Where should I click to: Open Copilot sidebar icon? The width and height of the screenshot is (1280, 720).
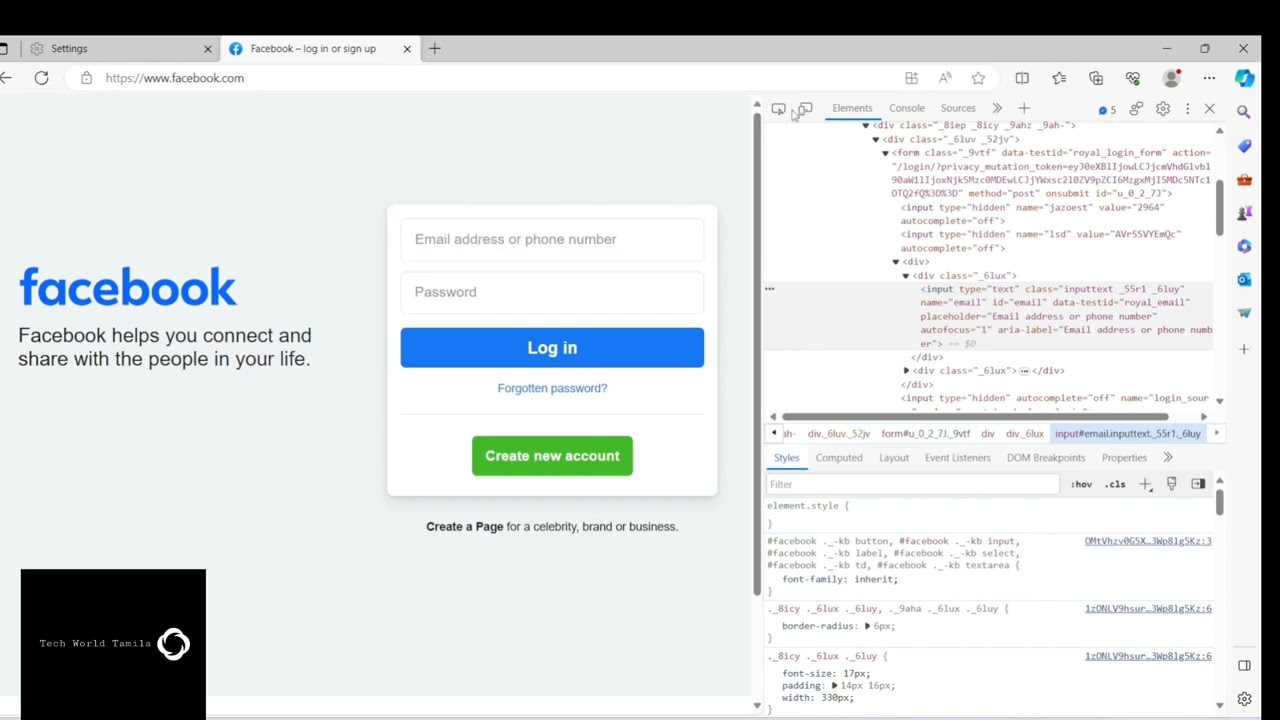click(x=1244, y=78)
